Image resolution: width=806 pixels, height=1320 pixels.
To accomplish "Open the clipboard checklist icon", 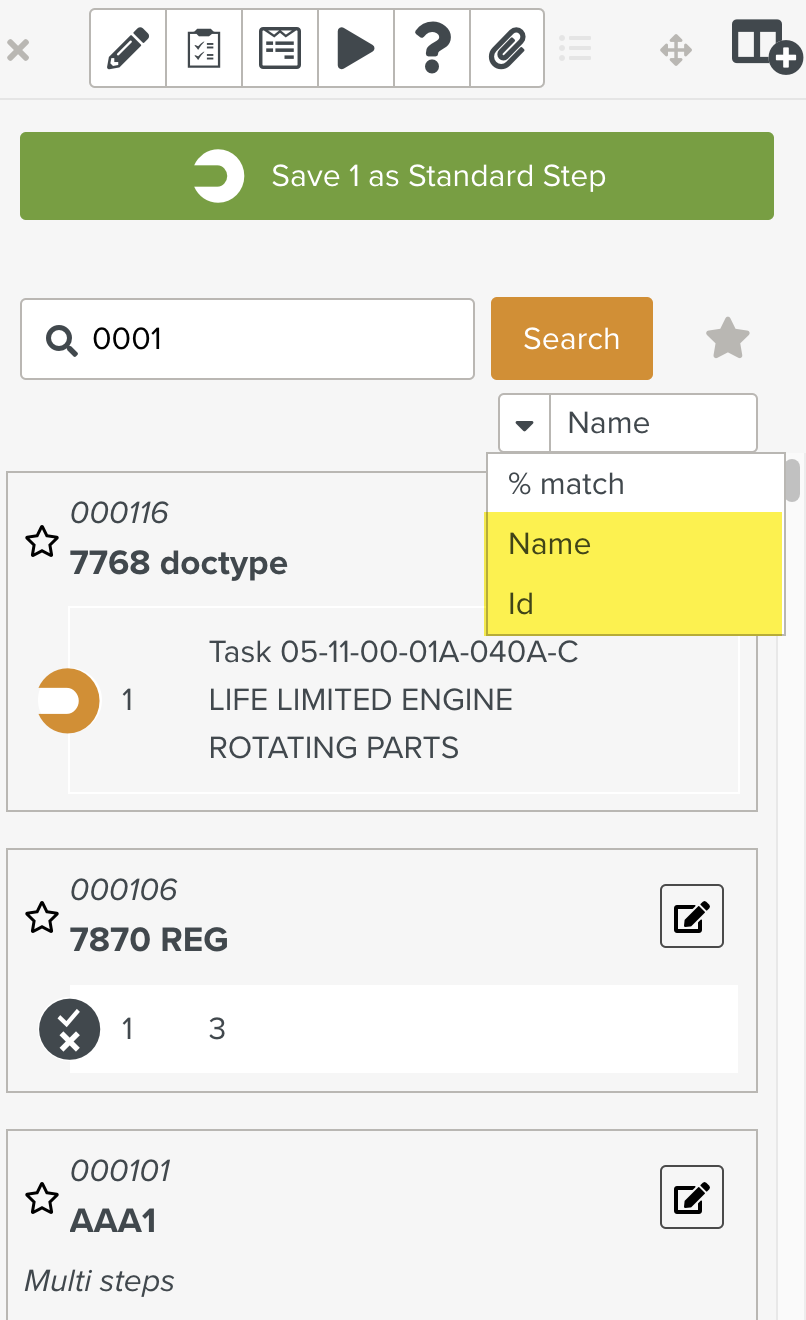I will [204, 48].
